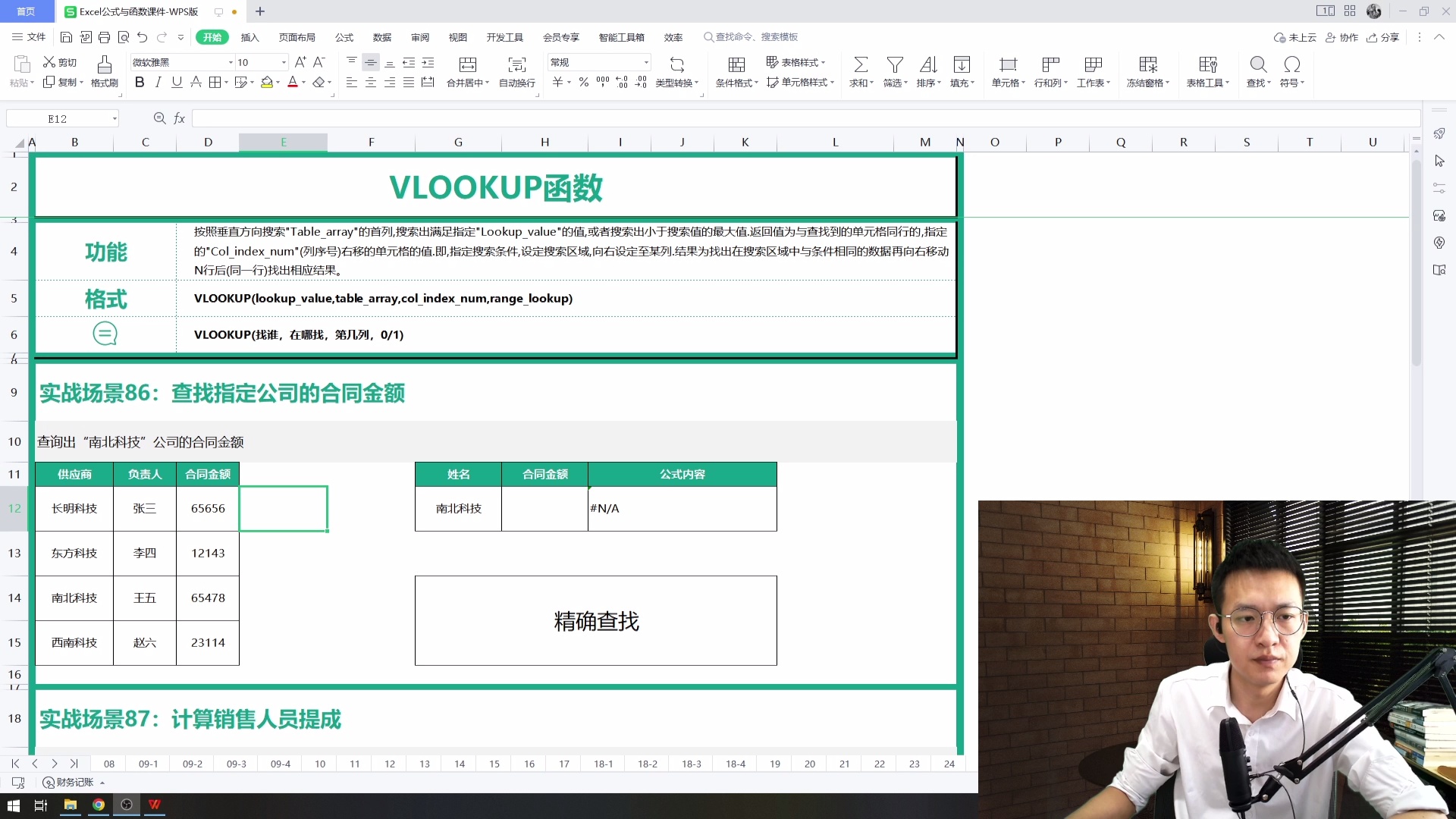Toggle underline formatting
1456x819 pixels.
tap(176, 83)
